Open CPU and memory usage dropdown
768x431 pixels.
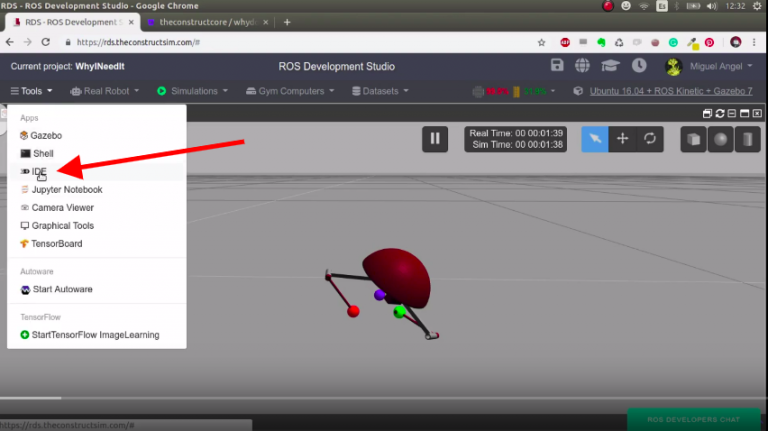(514, 91)
